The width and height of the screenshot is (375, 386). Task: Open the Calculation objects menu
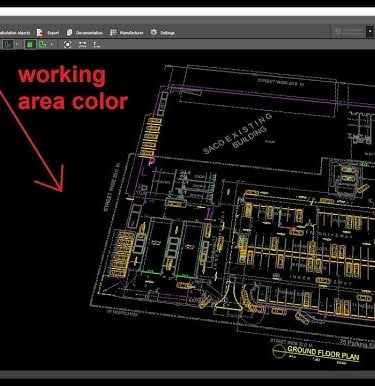[15, 33]
